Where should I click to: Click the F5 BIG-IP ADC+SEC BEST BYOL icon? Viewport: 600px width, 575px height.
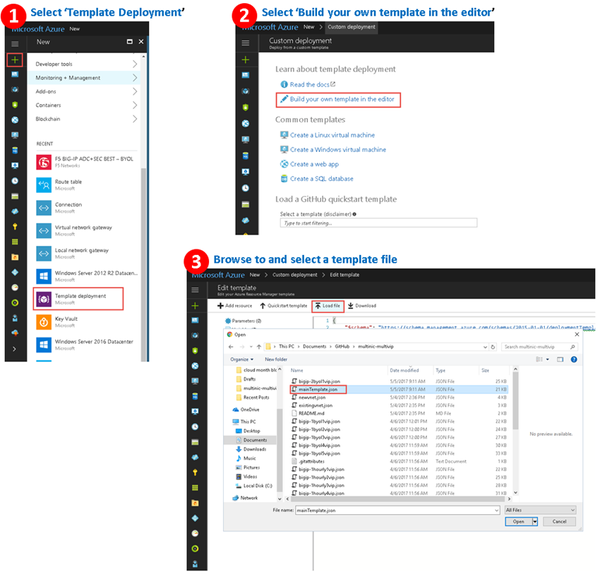point(44,162)
